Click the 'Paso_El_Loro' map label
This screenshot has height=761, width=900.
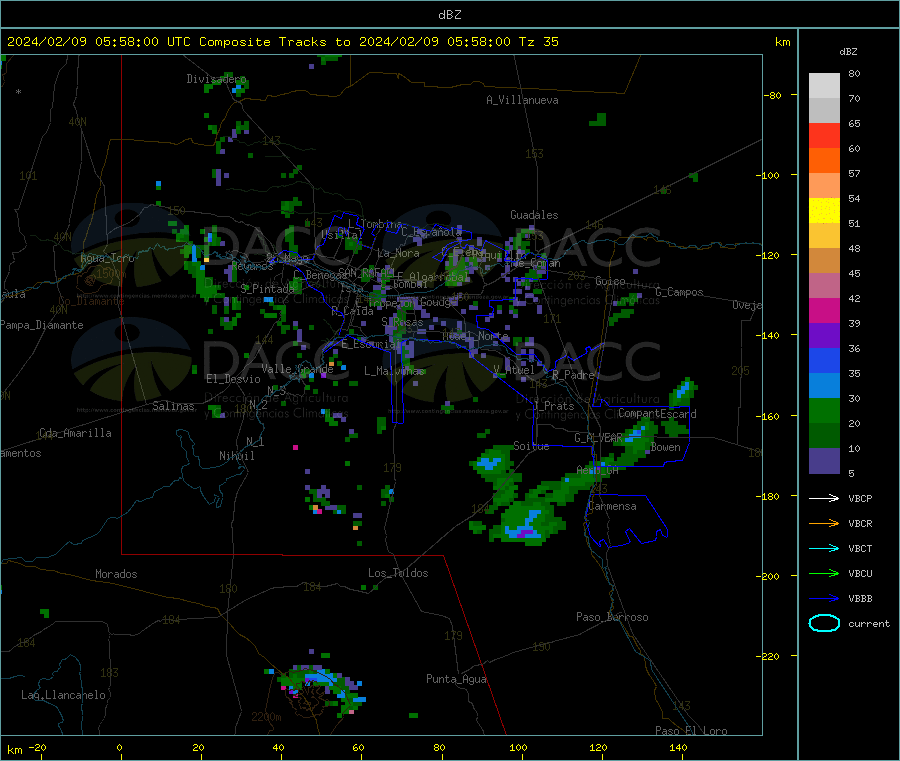pyautogui.click(x=691, y=731)
